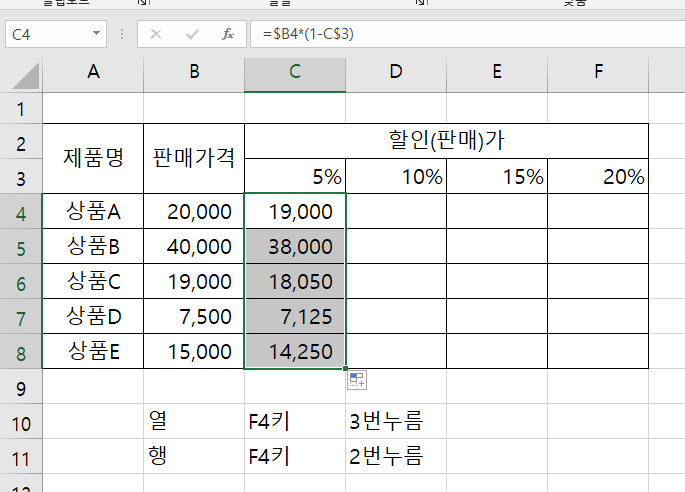Click the 상품C cell
The width and height of the screenshot is (685, 492).
(93, 281)
